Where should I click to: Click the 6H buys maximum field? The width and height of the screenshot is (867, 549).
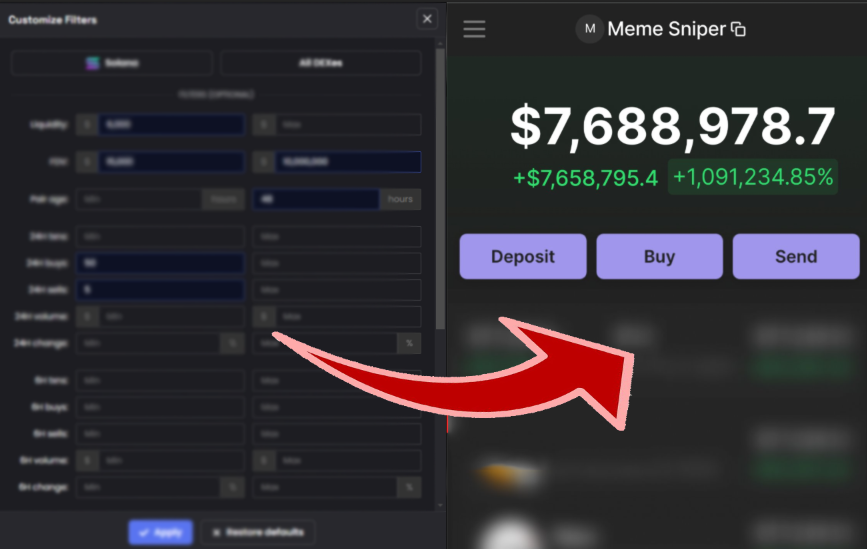[x=337, y=407]
